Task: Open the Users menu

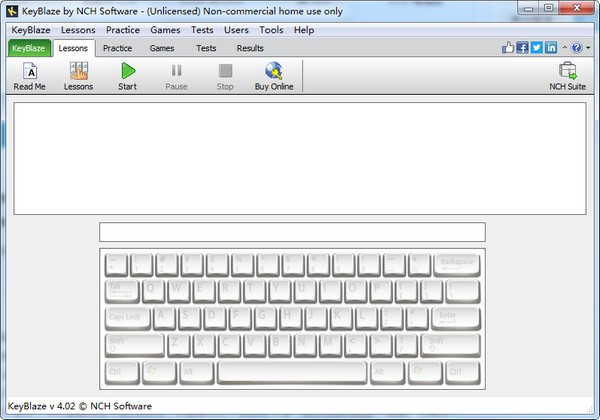Action: (x=236, y=30)
